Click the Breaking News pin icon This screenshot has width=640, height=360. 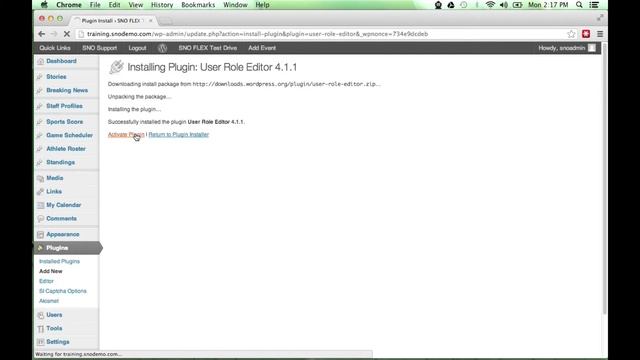(40, 91)
